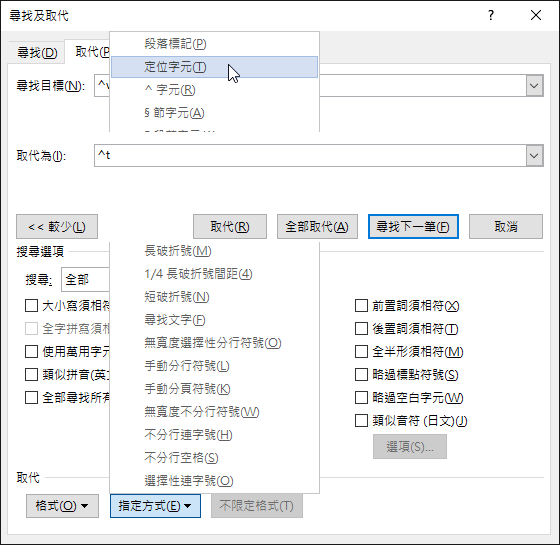The image size is (560, 545).
Task: Close the 尋找及取代 dialog
Action: [536, 15]
